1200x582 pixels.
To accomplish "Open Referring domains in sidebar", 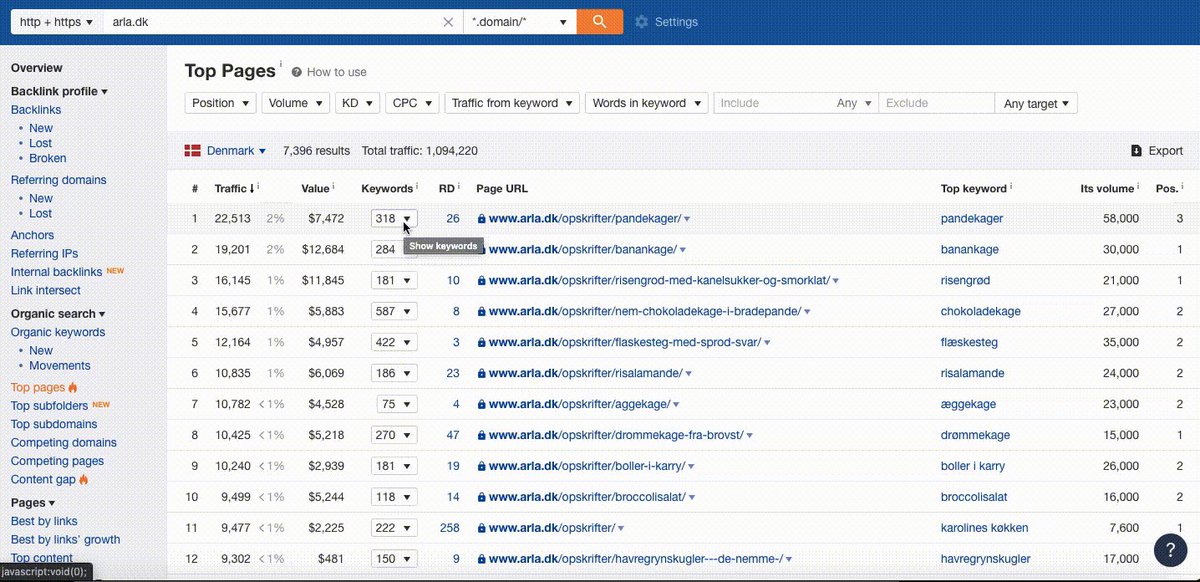I will click(x=59, y=180).
